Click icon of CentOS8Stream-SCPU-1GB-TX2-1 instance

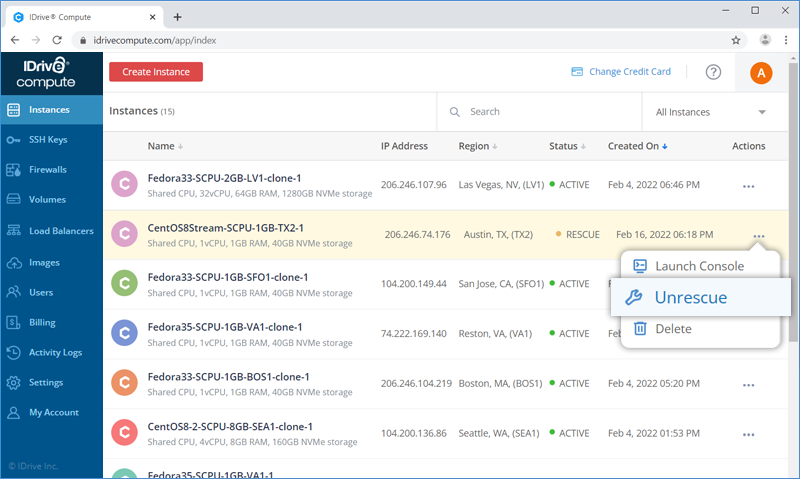(x=124, y=234)
